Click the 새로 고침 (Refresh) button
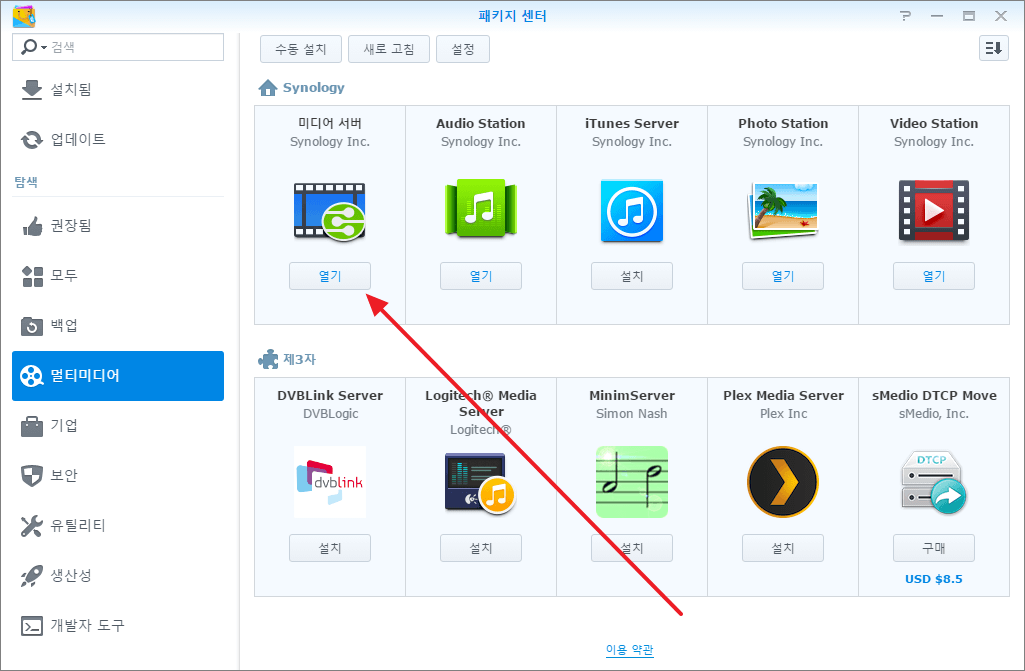The width and height of the screenshot is (1025, 671). click(389, 49)
